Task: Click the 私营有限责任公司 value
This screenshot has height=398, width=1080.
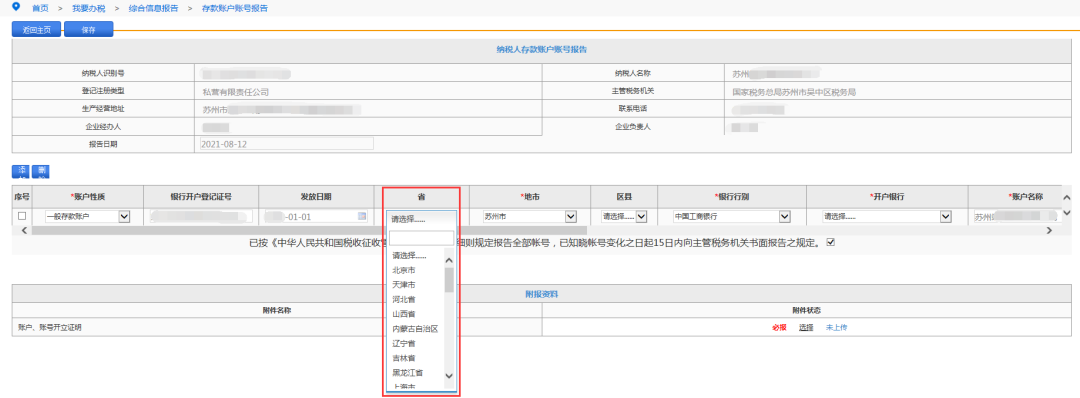Action: tap(236, 92)
